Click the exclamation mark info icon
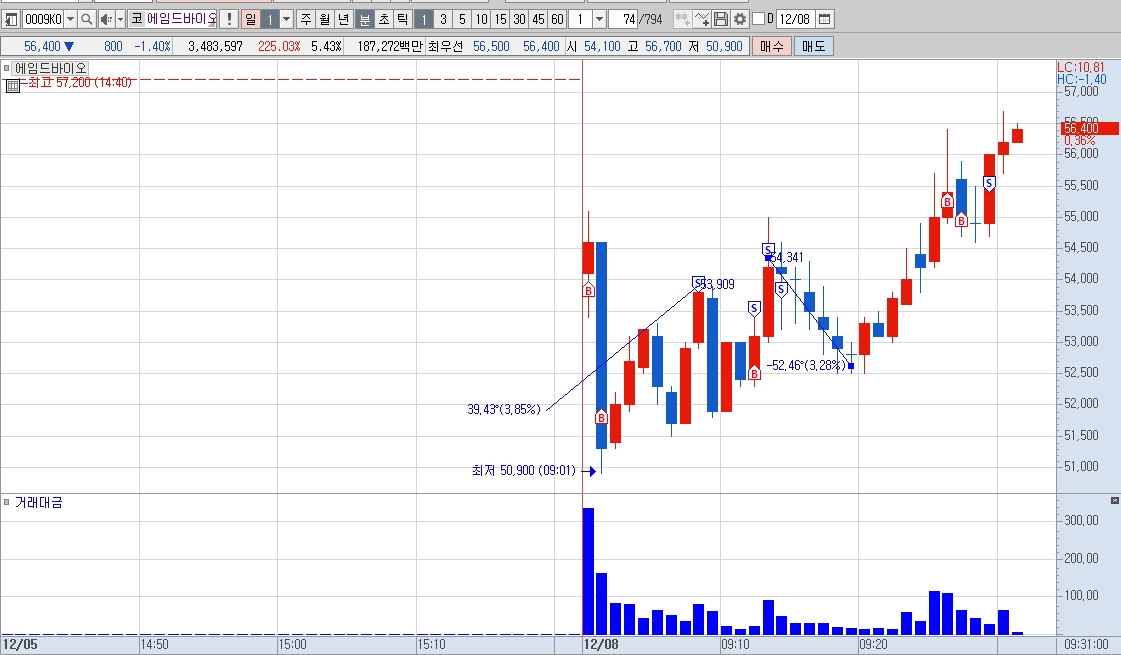 tap(229, 19)
